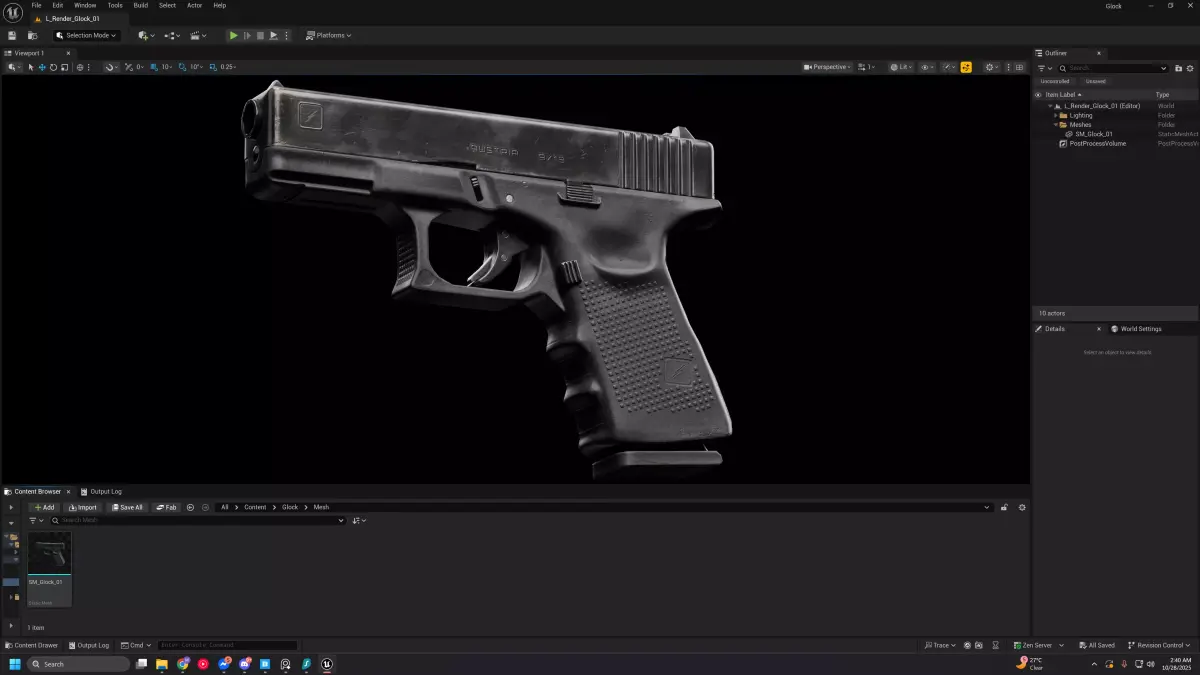Click the Outliner add folder icon
The height and width of the screenshot is (675, 1200).
coord(1177,68)
